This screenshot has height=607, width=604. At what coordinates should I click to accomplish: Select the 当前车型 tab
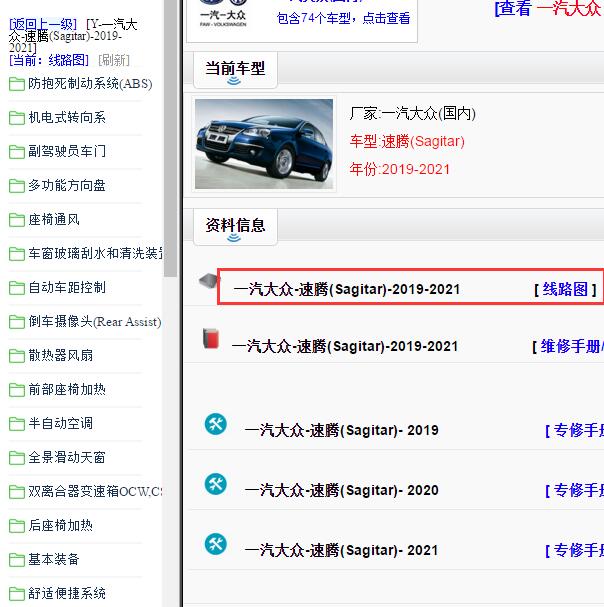coord(235,69)
